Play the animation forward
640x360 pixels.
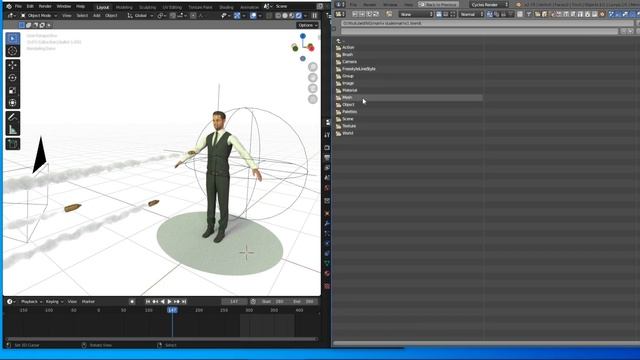[x=169, y=302]
